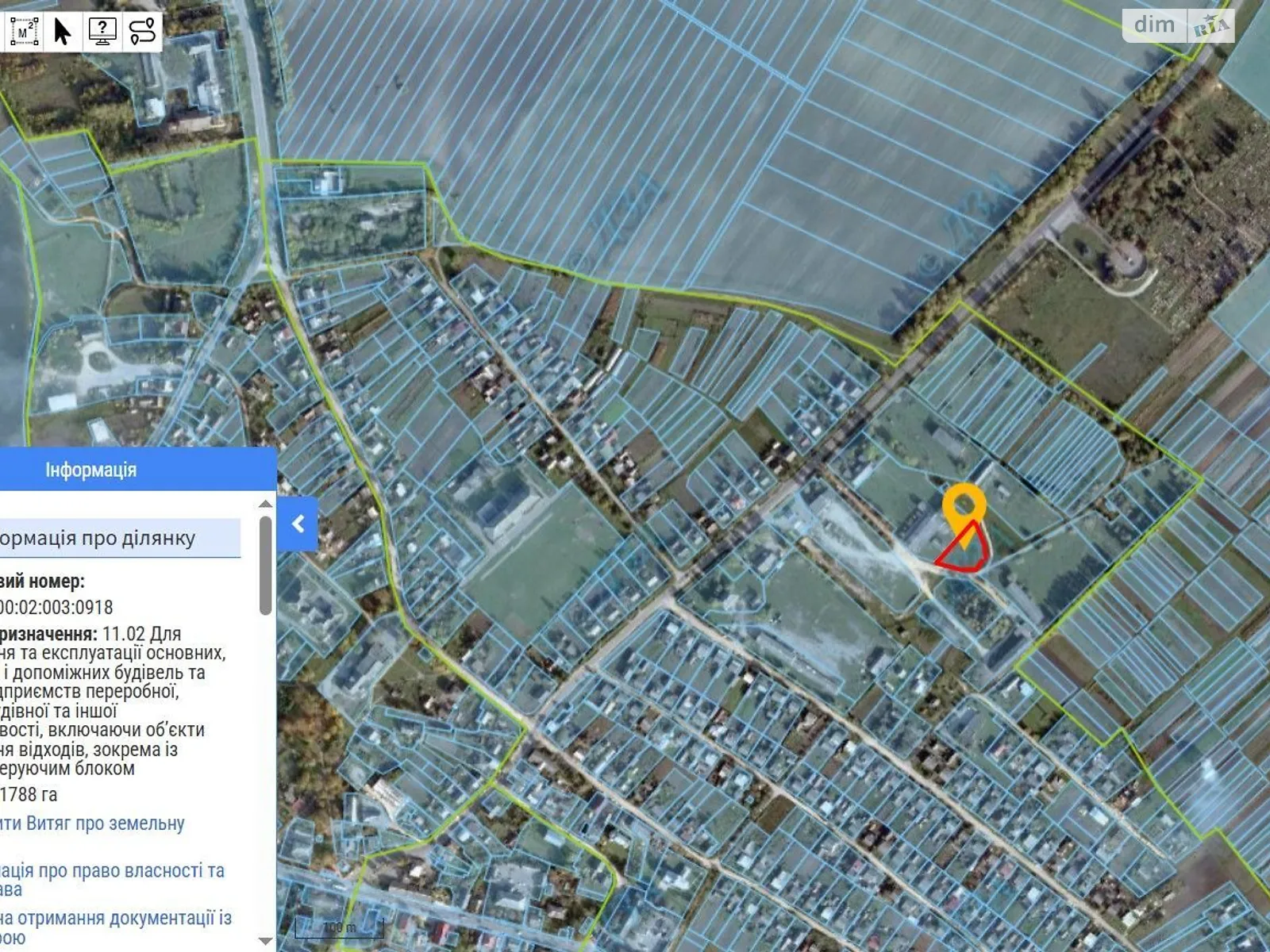Screen dimensions: 1270x952
Task: Click the cadastral number 0918 text
Action: [57, 608]
